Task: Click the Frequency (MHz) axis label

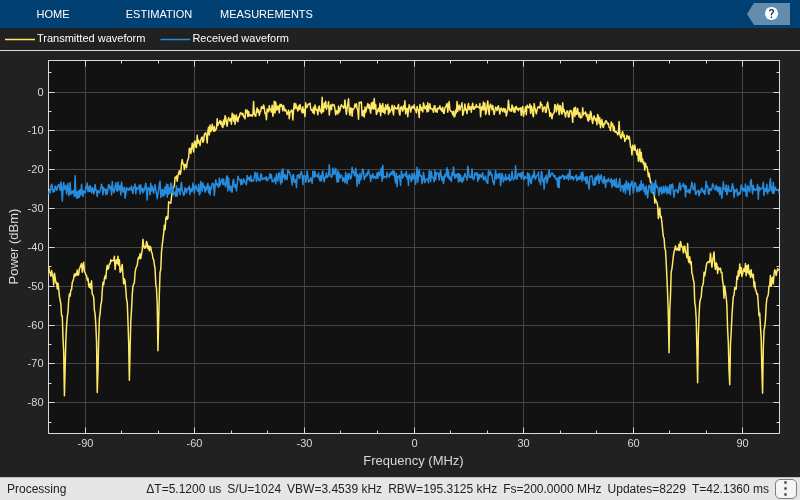Action: pos(413,461)
